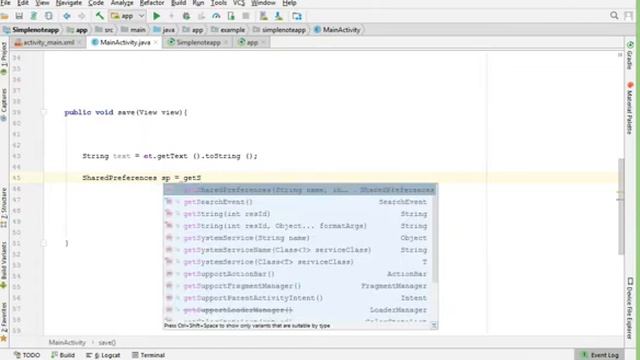The image size is (640, 360).
Task: Switch to MainActivity.java editor tab
Action: click(125, 42)
